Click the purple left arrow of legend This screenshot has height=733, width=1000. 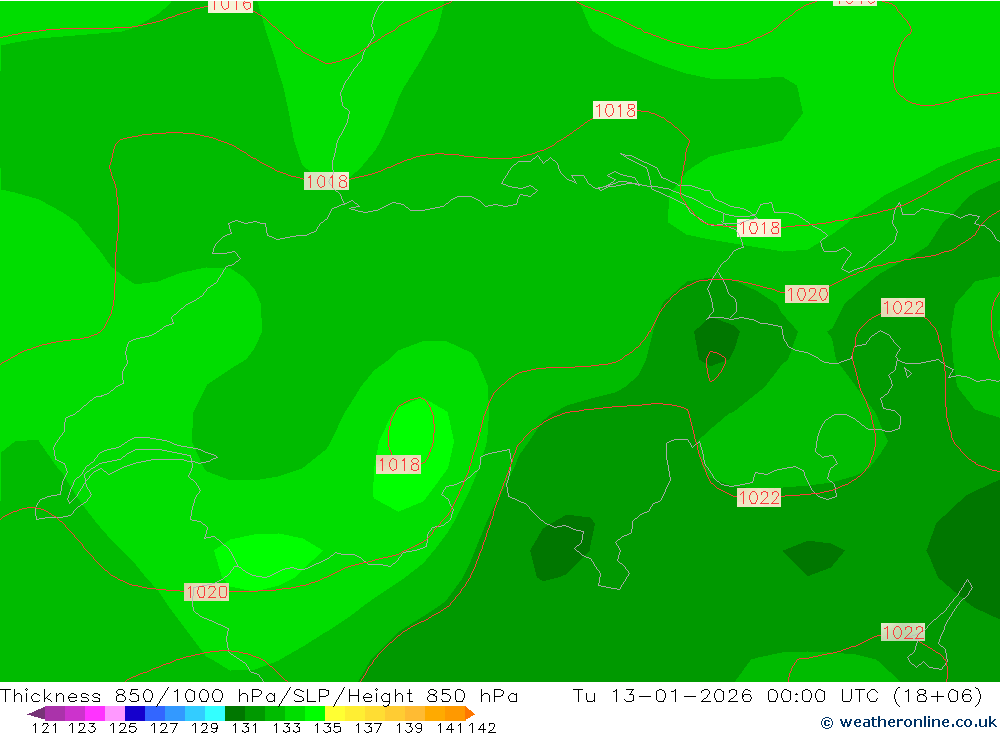[x=36, y=713]
